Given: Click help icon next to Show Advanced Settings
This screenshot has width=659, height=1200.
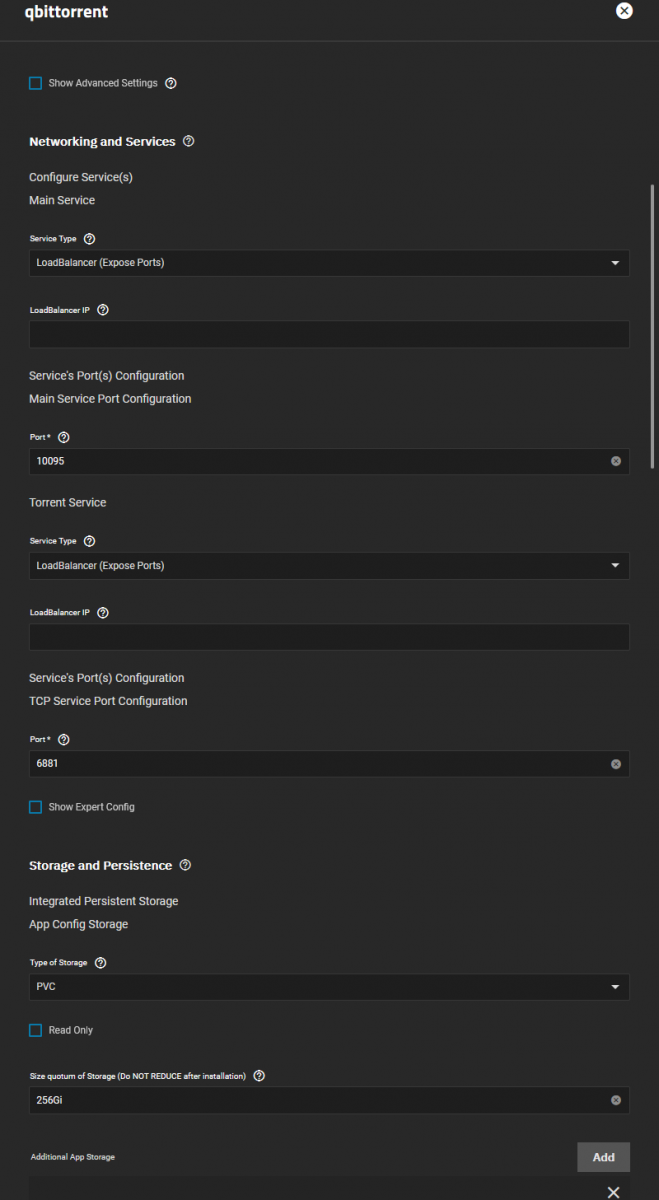Looking at the screenshot, I should tap(171, 83).
